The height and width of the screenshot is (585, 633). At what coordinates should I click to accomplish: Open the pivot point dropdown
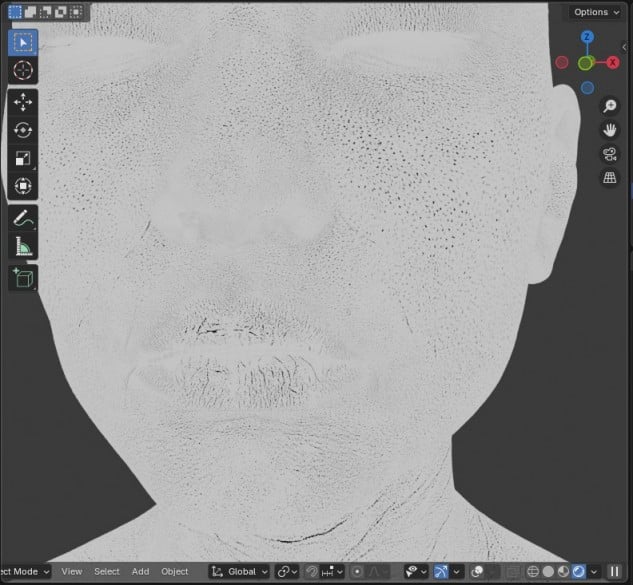tap(287, 571)
